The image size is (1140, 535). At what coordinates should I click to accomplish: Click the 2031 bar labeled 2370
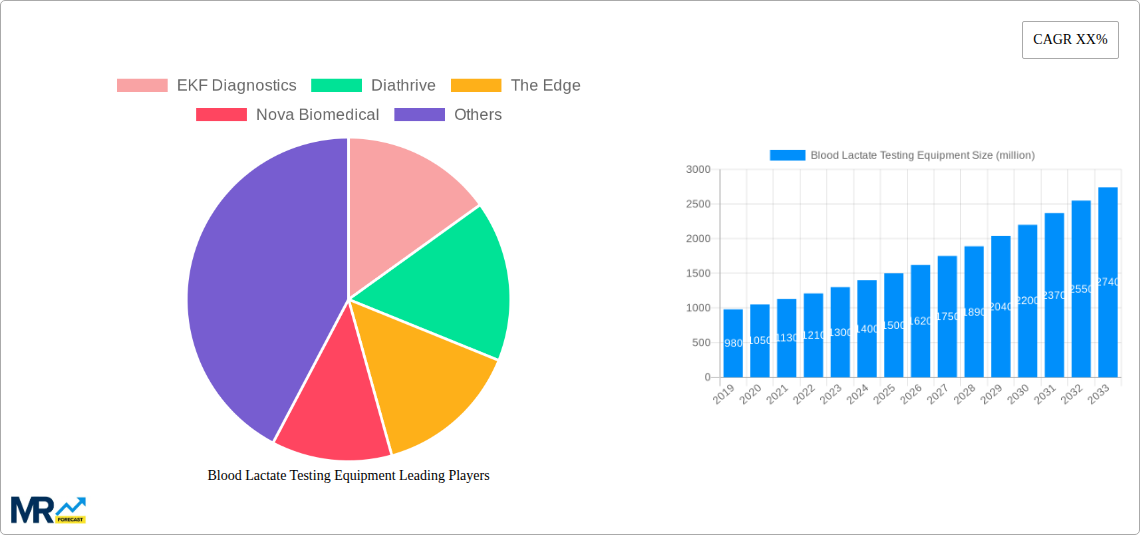[1054, 295]
